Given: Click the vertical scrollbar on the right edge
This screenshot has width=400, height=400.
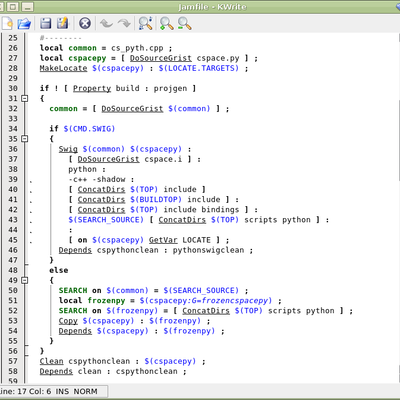Looking at the screenshot, I should click(x=398, y=140).
